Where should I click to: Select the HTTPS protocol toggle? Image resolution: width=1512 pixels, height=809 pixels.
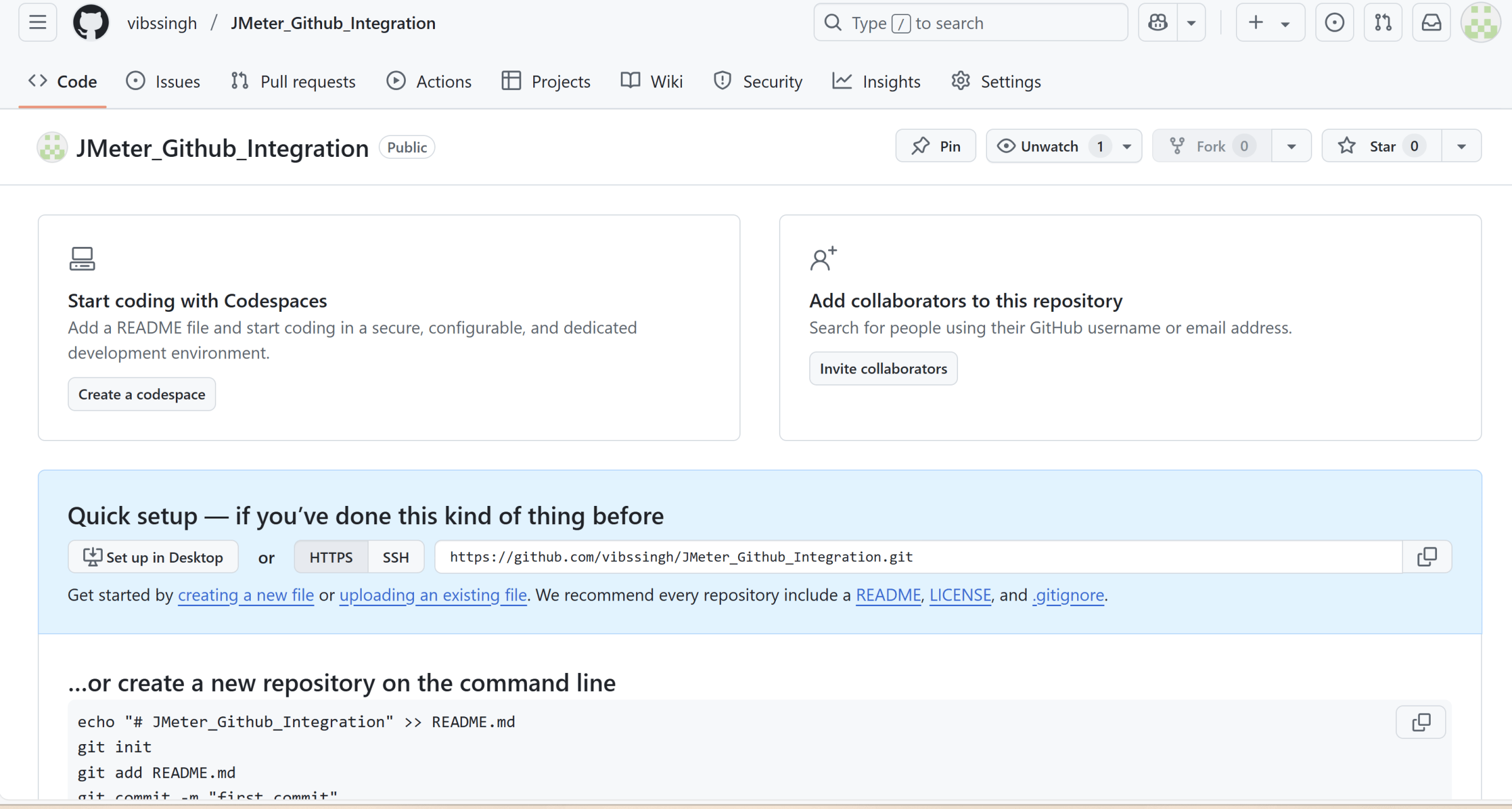coord(331,557)
